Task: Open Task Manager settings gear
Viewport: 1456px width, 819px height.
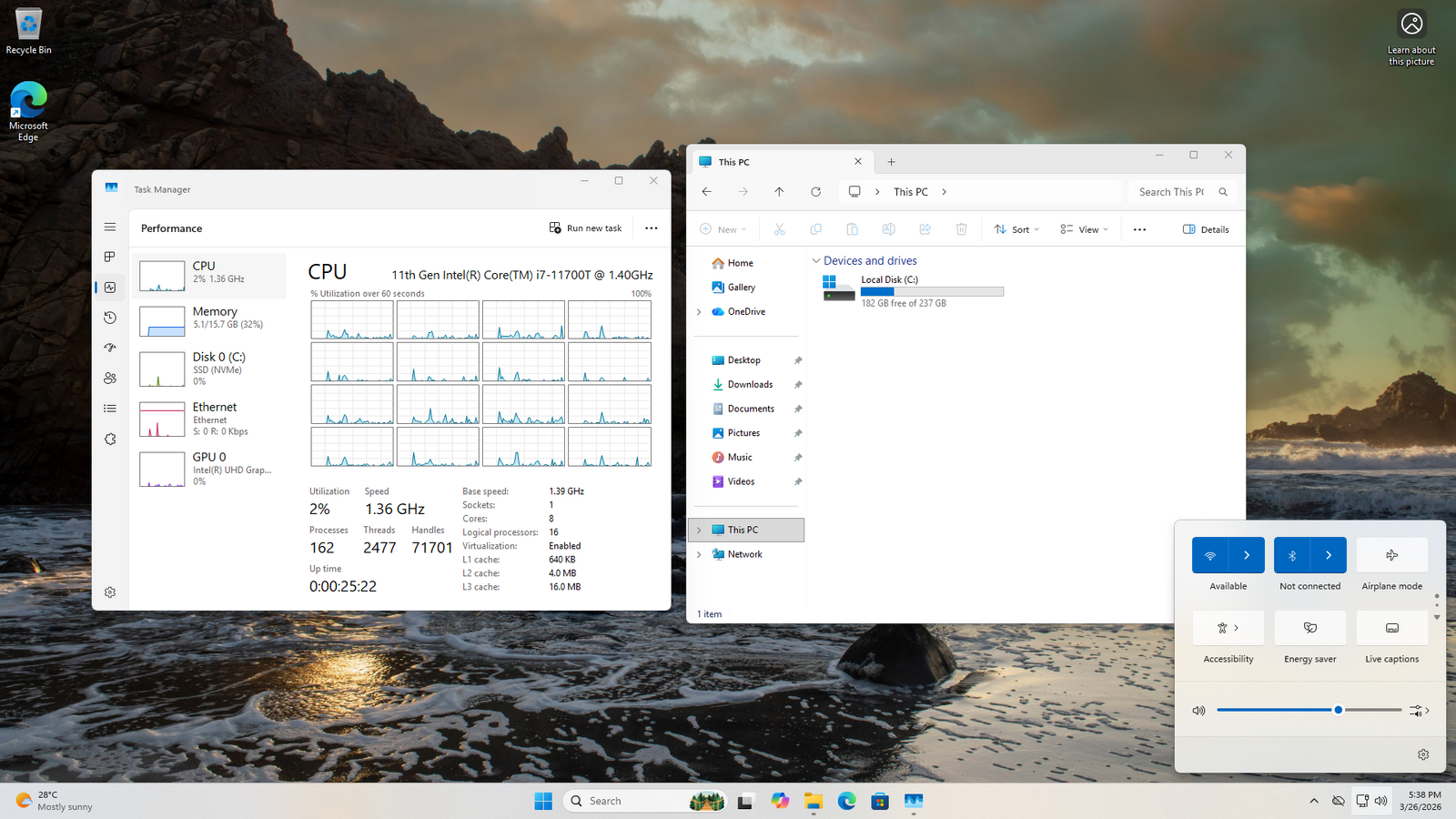Action: (x=110, y=592)
